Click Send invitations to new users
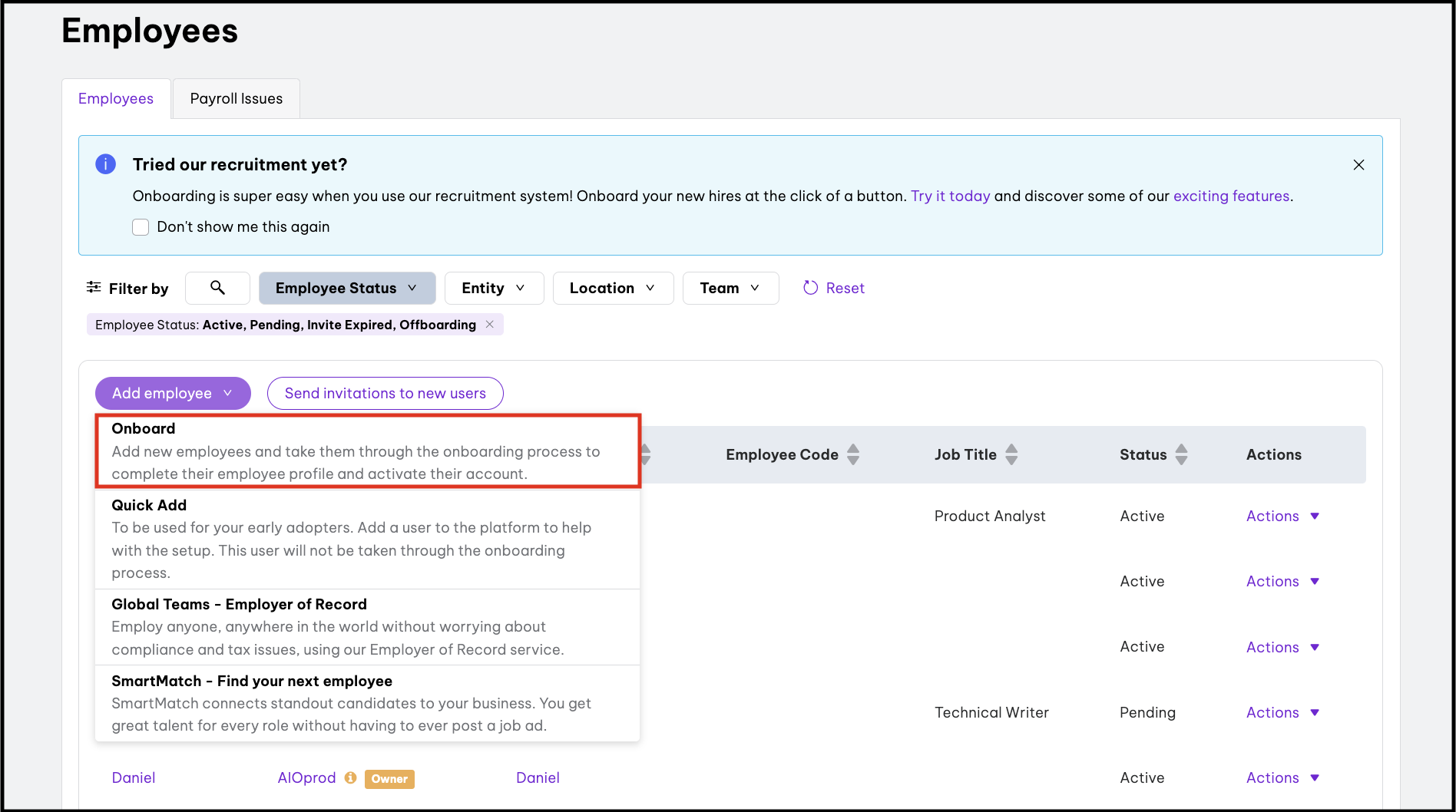 [385, 393]
